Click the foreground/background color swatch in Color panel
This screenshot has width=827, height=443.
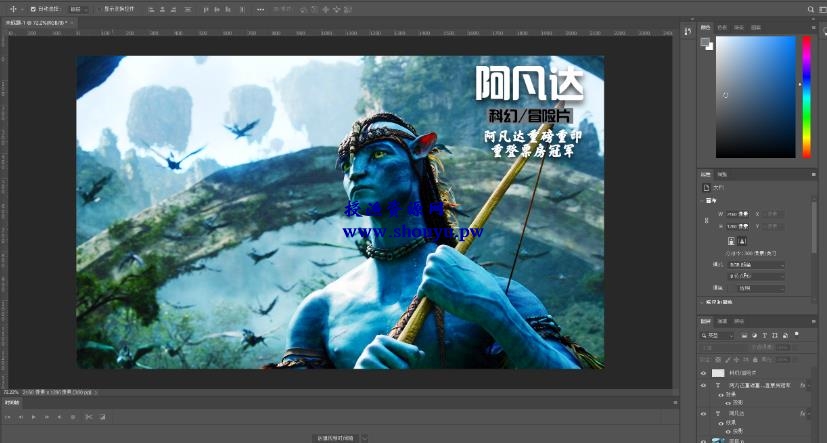(x=705, y=42)
